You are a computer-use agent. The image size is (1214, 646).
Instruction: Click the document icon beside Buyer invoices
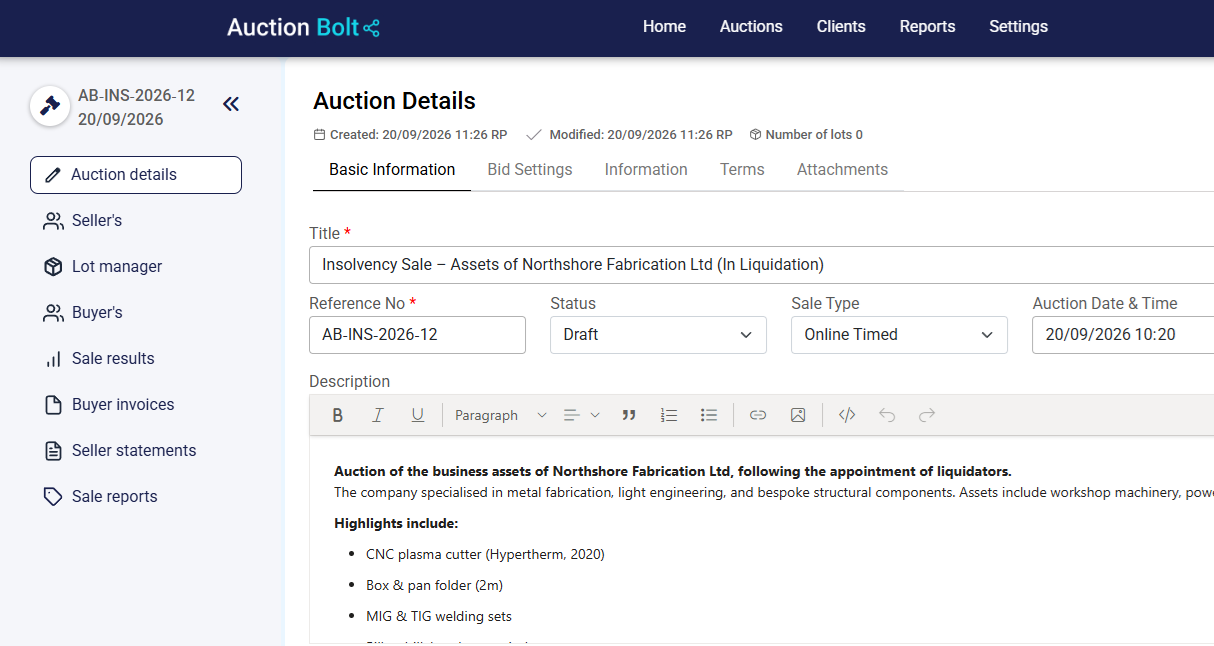tap(53, 405)
